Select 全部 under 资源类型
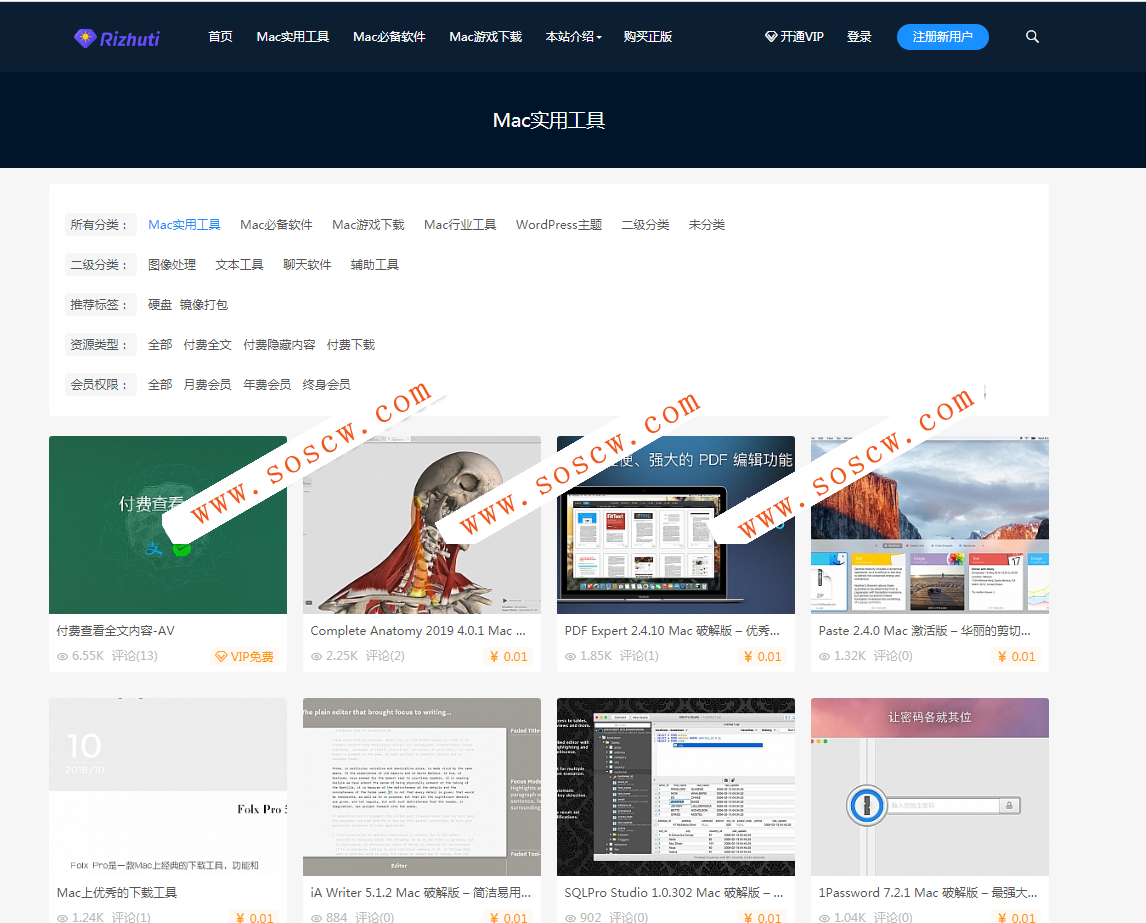The height and width of the screenshot is (923, 1146). 159,344
